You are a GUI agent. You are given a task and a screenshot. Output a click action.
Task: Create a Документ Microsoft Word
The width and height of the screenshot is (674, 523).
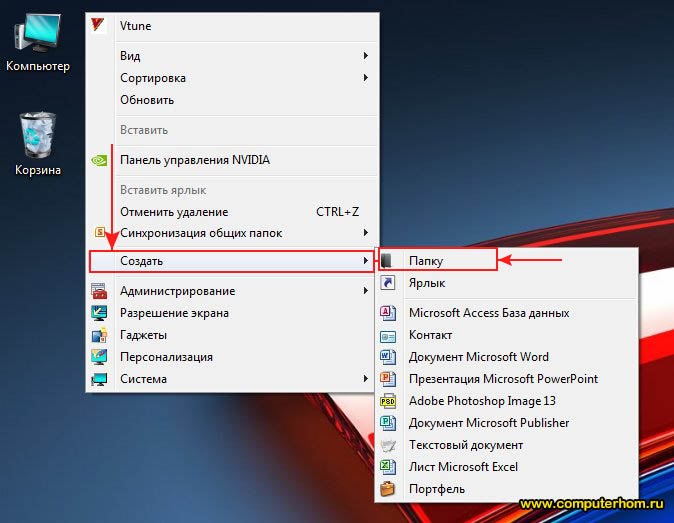click(506, 357)
